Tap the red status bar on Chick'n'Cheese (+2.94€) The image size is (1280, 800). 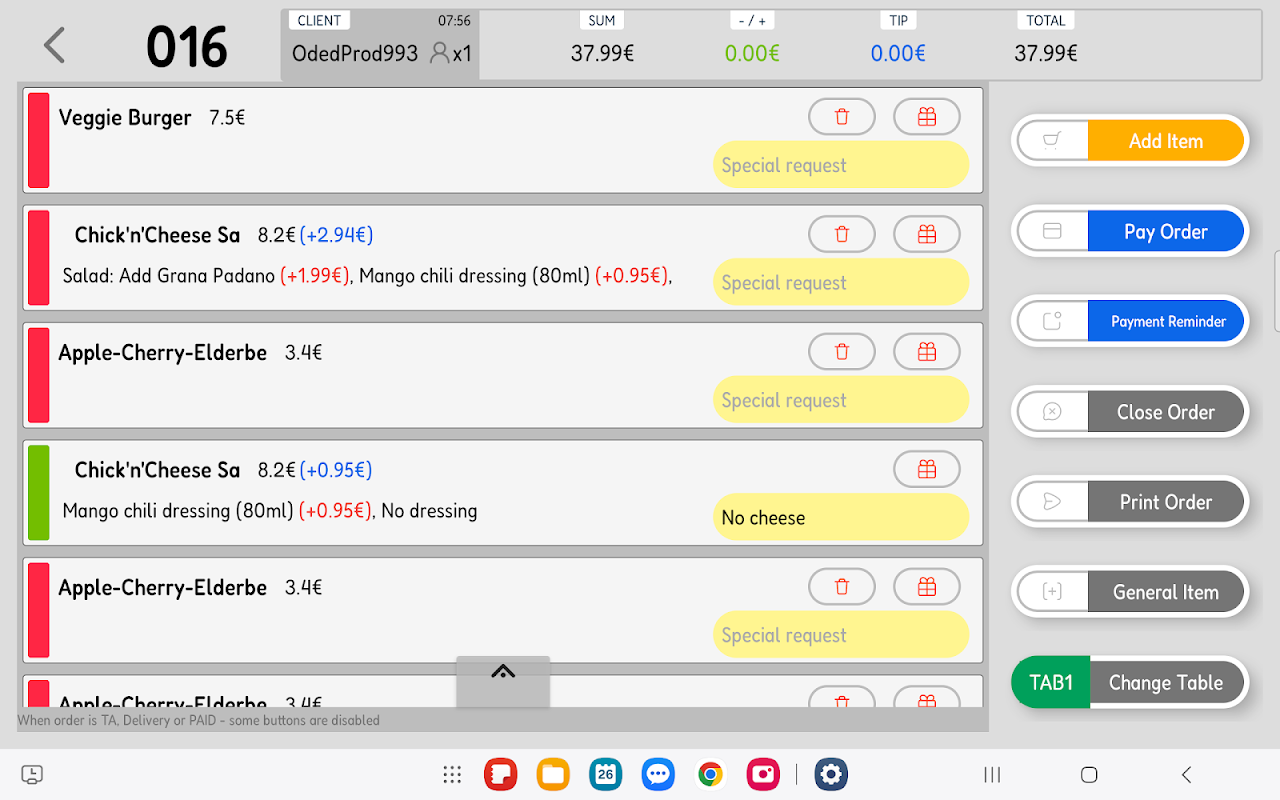click(x=38, y=257)
